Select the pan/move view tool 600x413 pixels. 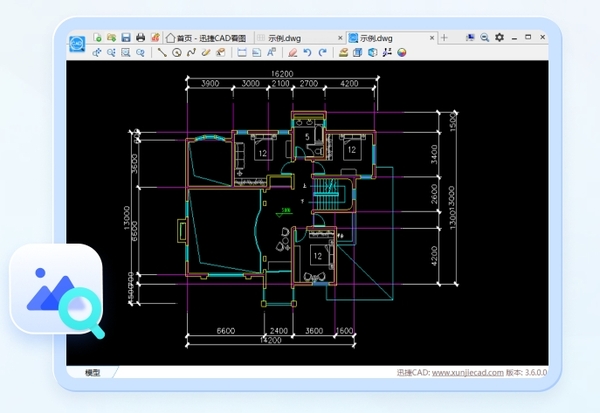pos(97,52)
